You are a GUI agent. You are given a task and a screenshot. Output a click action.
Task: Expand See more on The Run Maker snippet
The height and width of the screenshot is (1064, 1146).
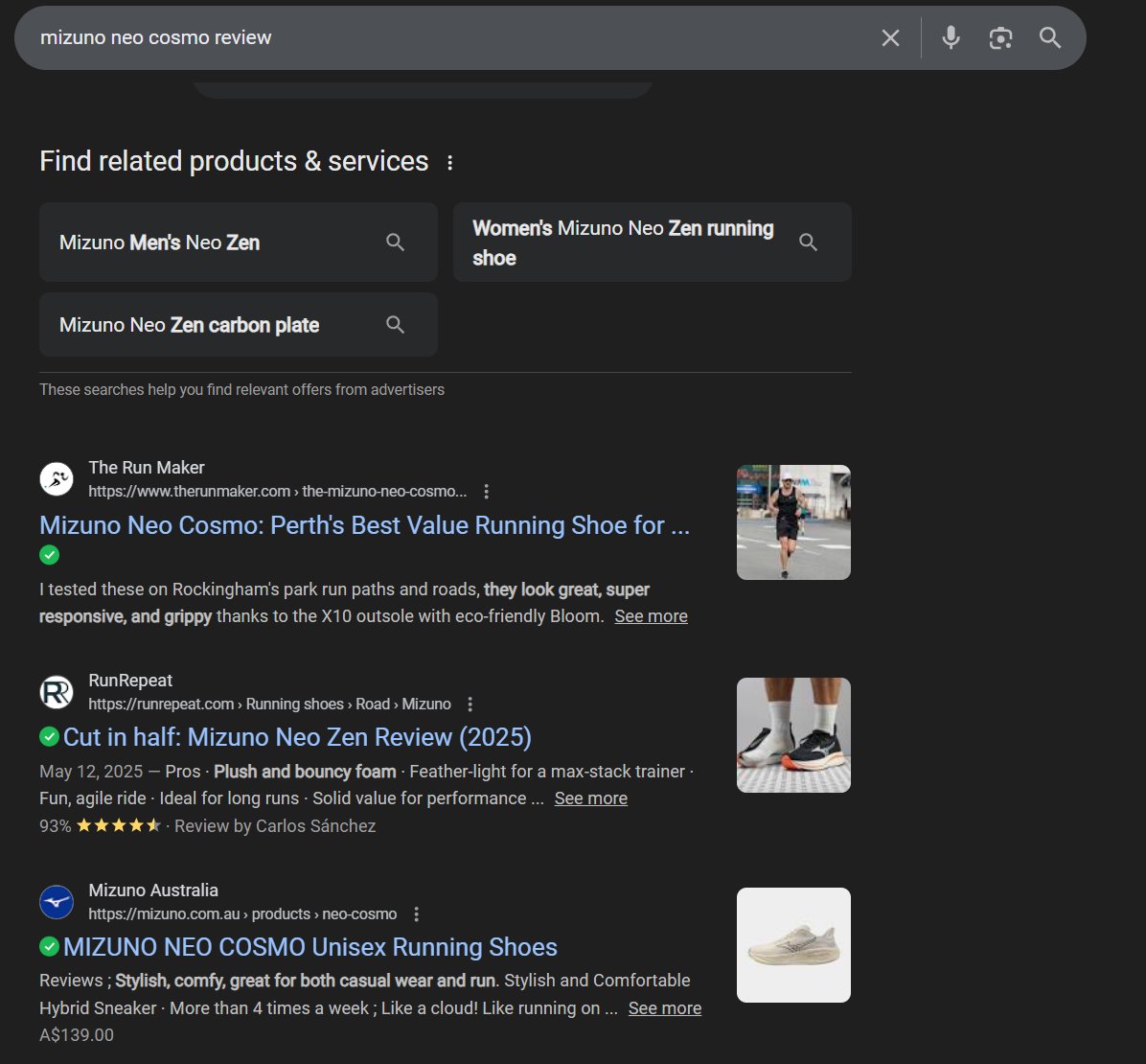point(651,616)
